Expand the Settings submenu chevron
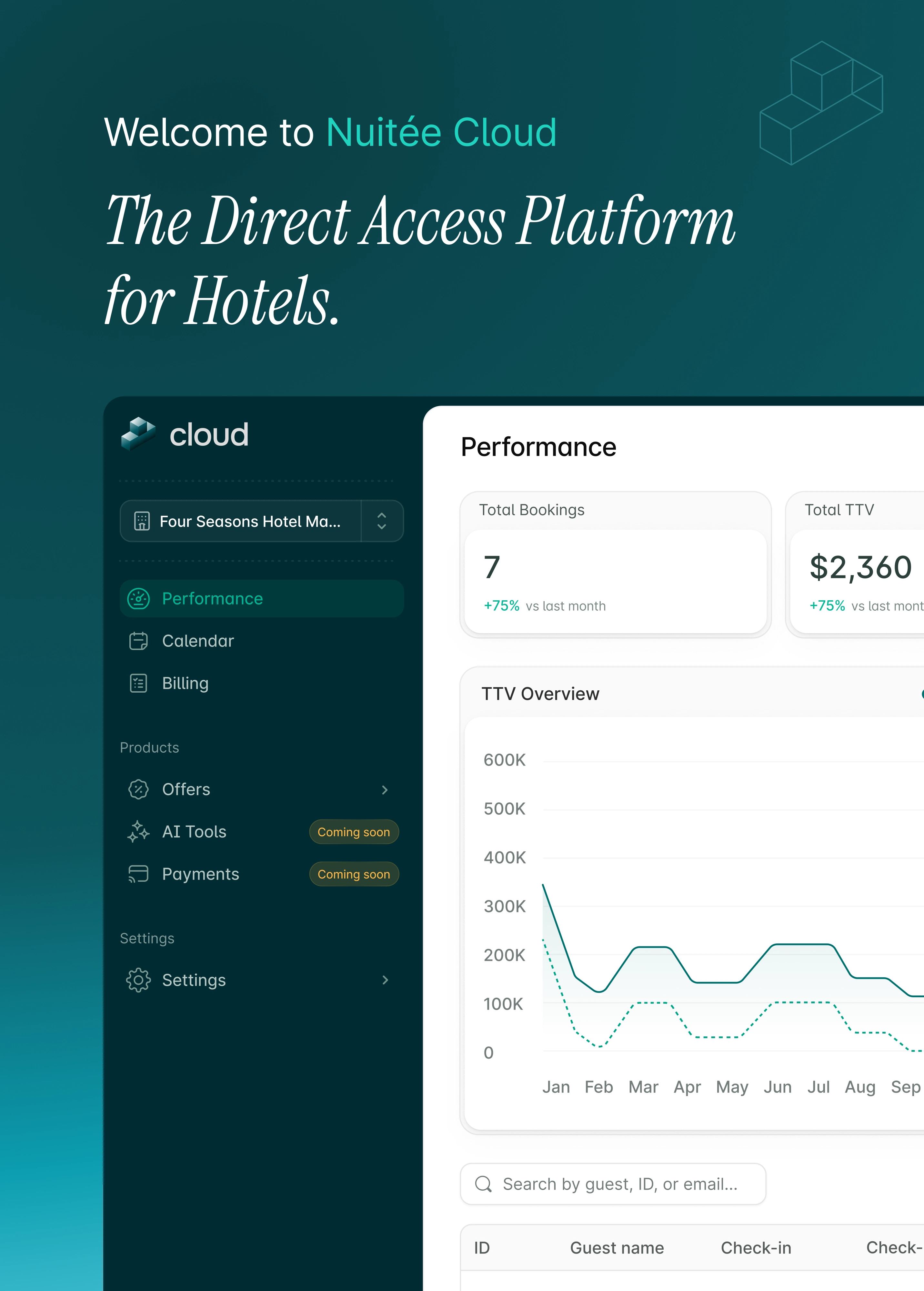The height and width of the screenshot is (1291, 924). tap(385, 980)
